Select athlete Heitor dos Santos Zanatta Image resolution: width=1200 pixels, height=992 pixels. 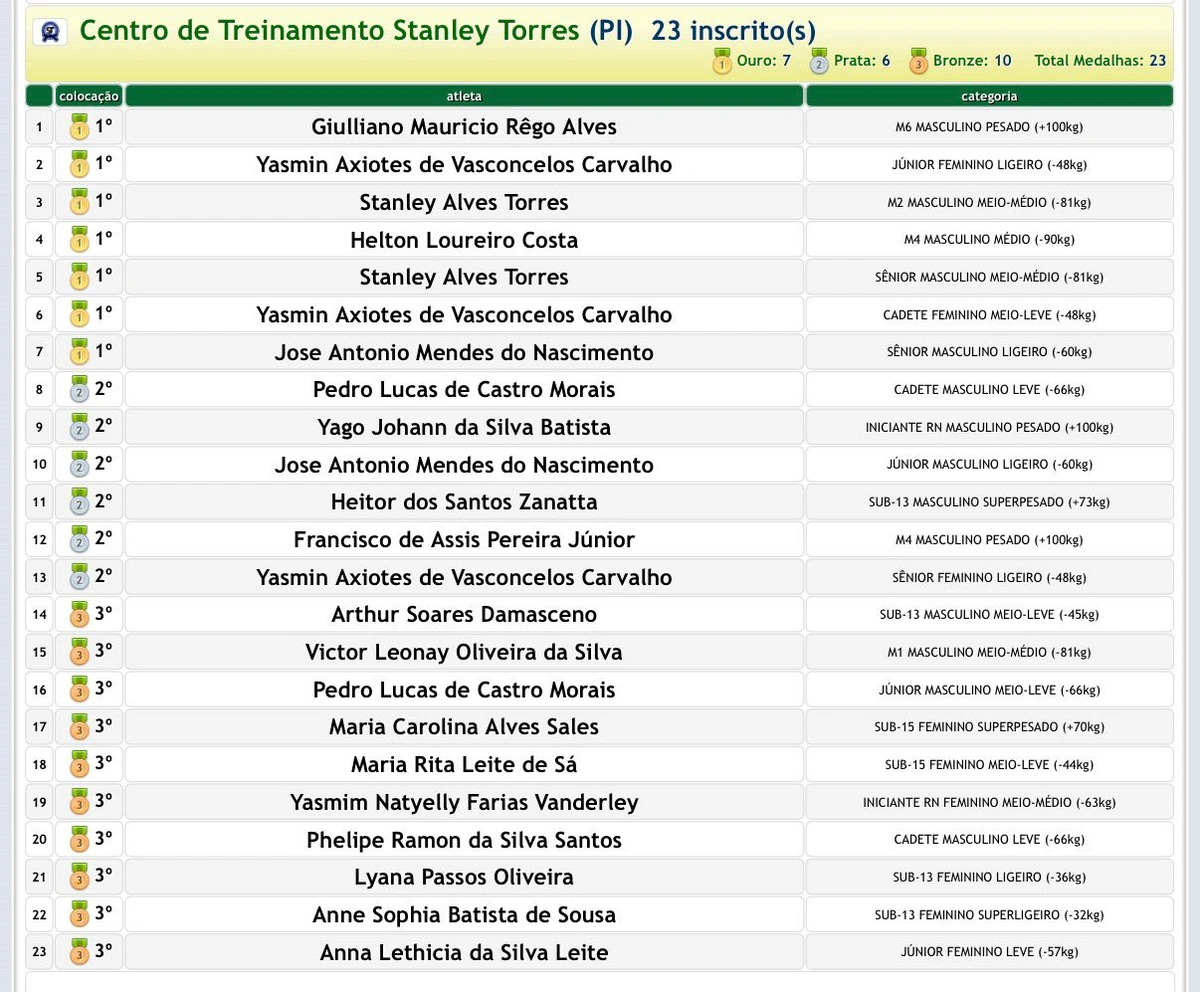tap(464, 502)
